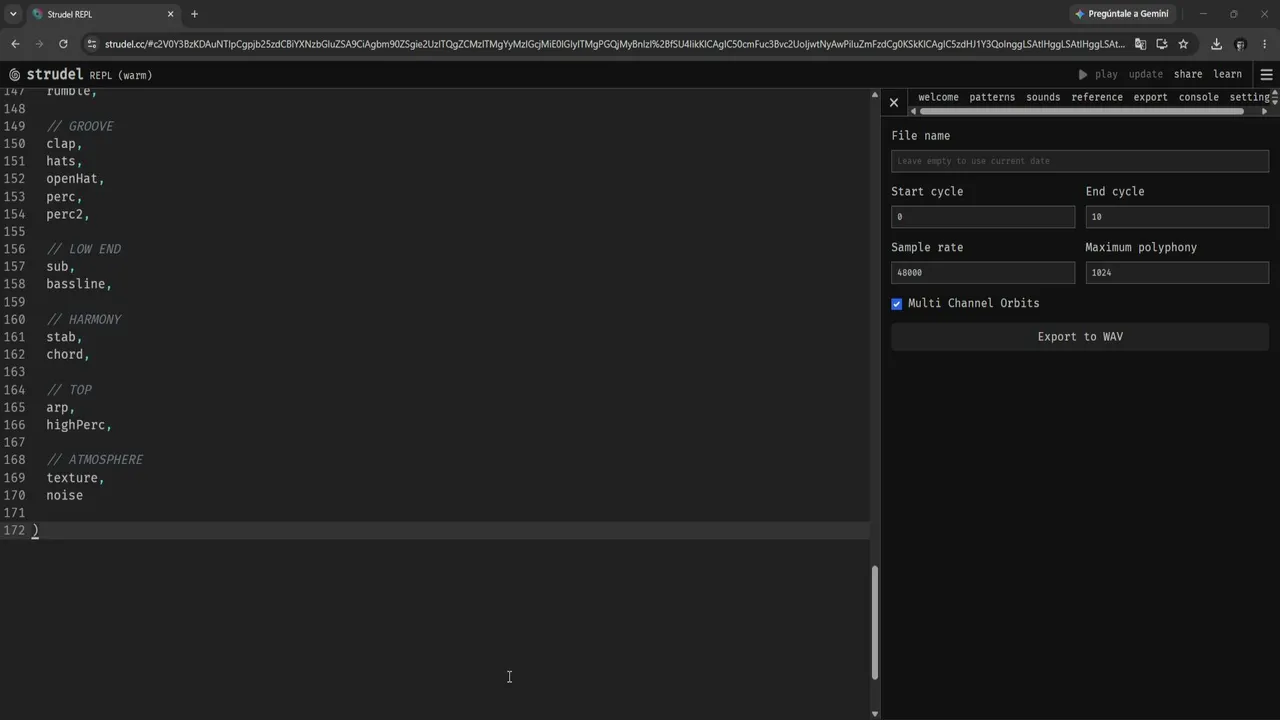The image size is (1280, 720).
Task: Click the comment '// LOW END'
Action: coord(84,249)
